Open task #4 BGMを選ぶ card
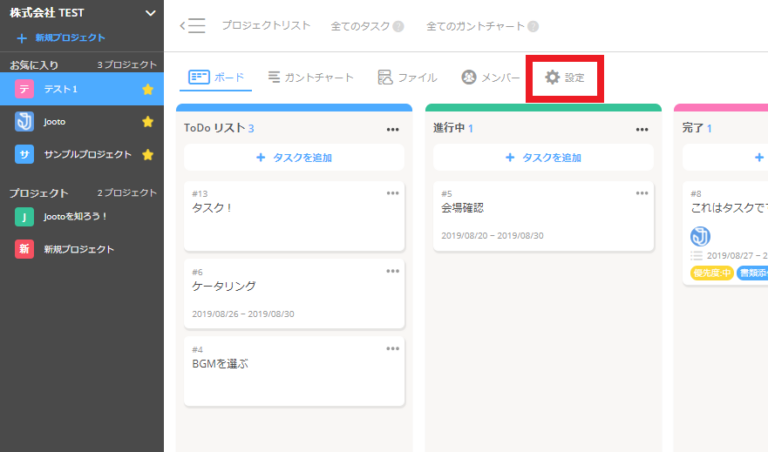Image resolution: width=768 pixels, height=452 pixels. click(294, 371)
